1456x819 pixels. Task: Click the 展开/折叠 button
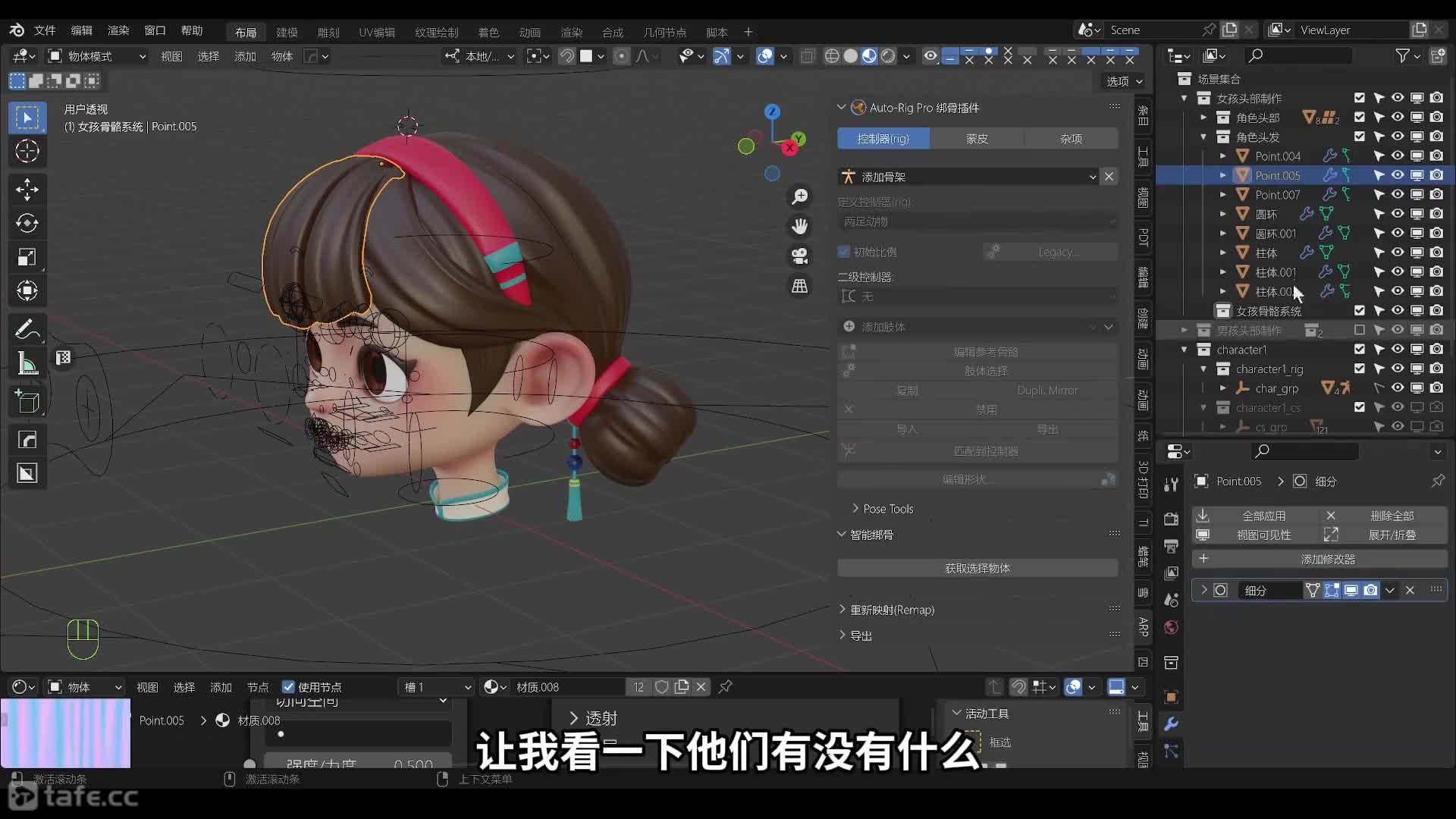coord(1384,535)
